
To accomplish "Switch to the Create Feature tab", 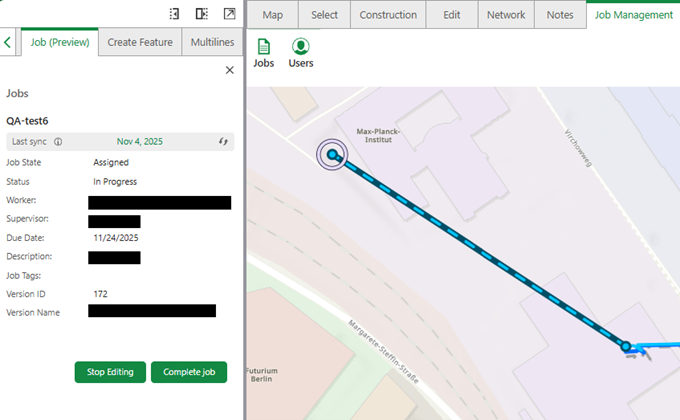I will pyautogui.click(x=140, y=42).
